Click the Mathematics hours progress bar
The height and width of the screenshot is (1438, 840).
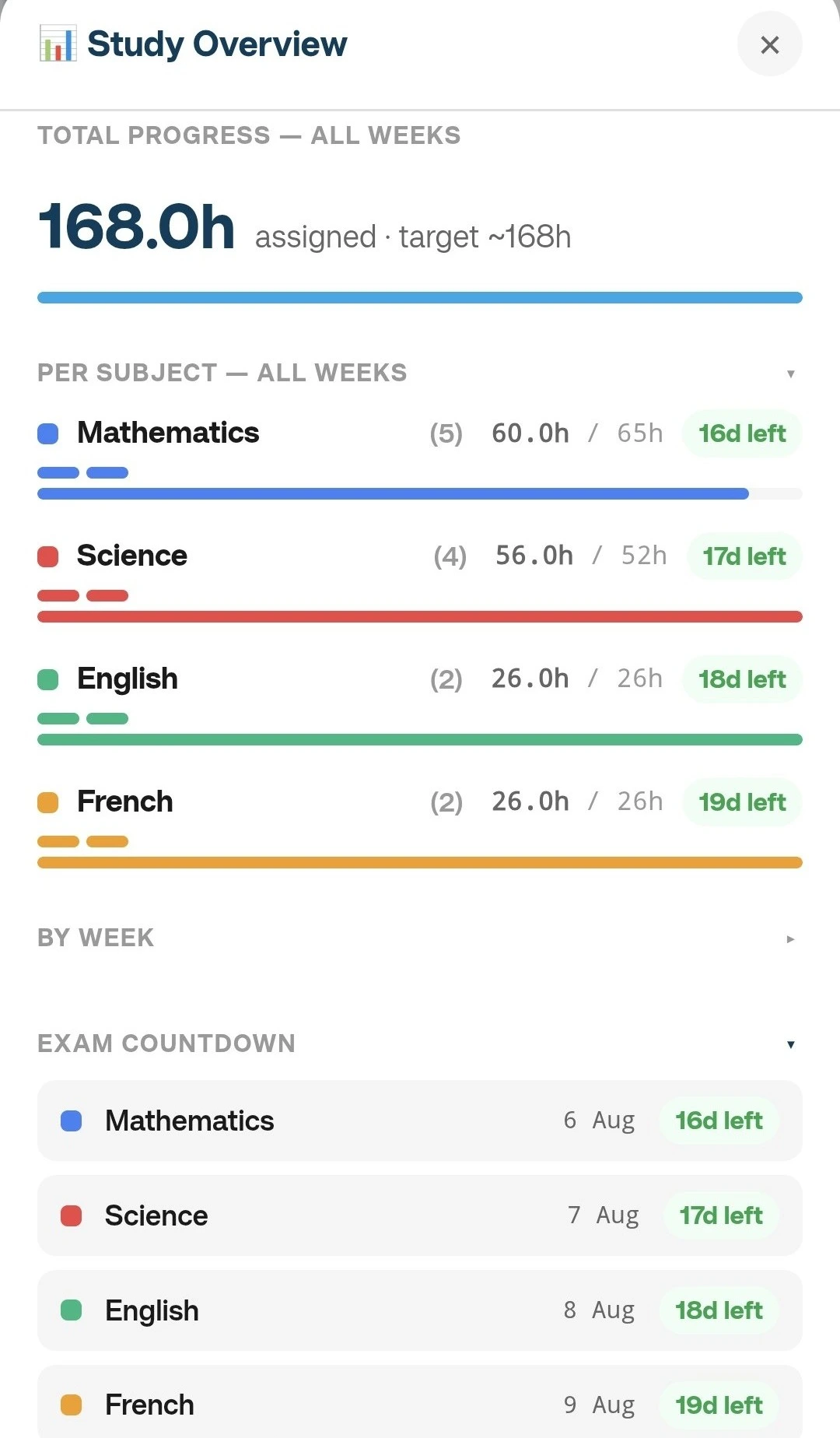420,493
